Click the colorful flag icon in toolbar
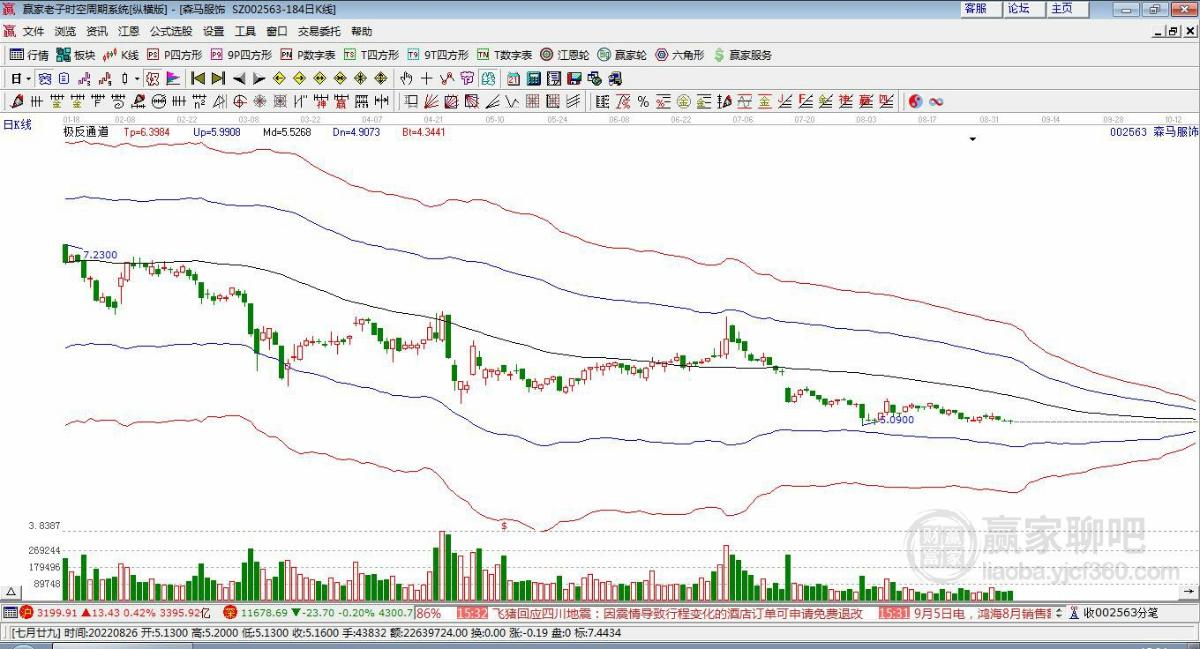 (x=172, y=78)
